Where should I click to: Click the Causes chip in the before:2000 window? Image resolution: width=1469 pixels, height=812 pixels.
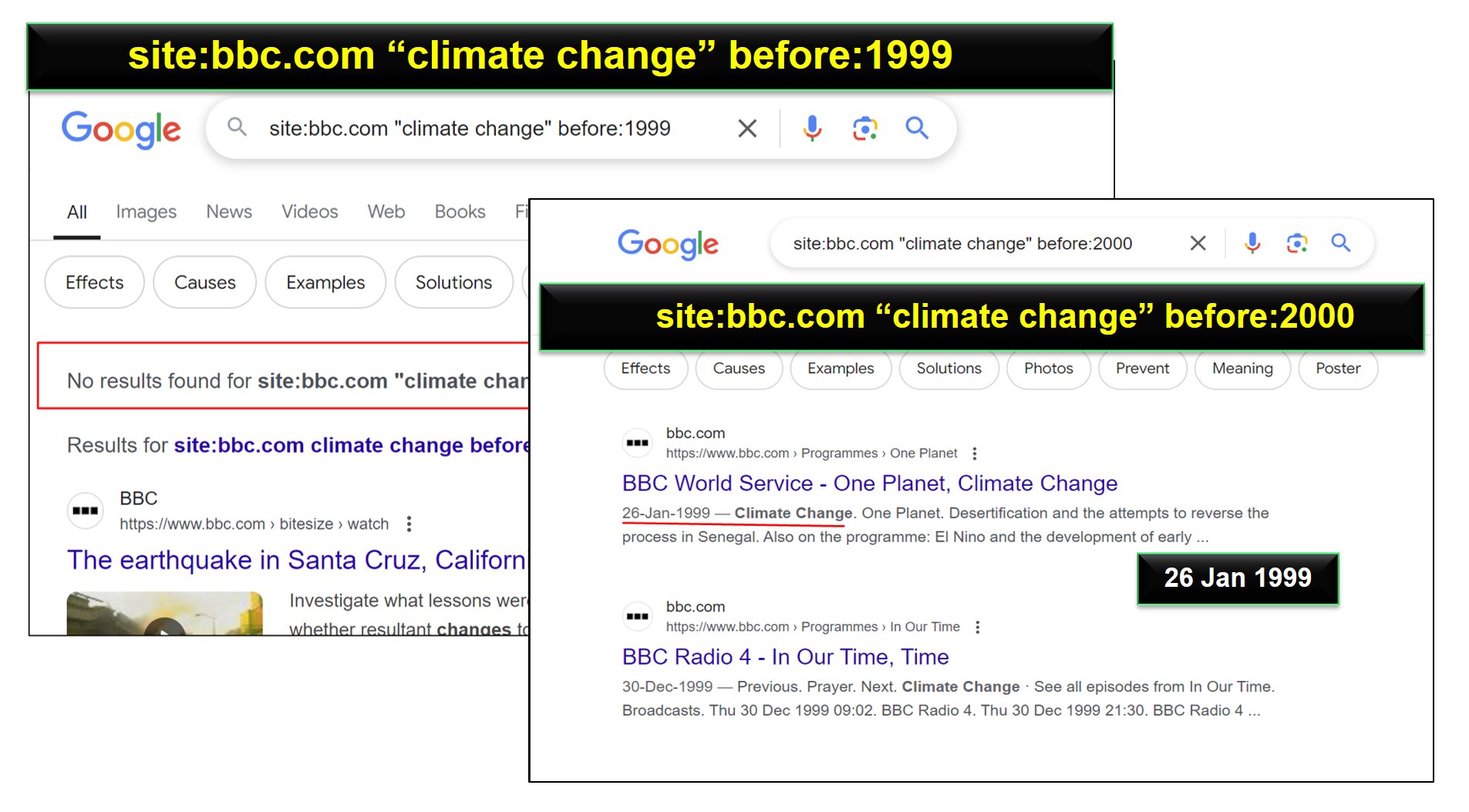(x=739, y=369)
